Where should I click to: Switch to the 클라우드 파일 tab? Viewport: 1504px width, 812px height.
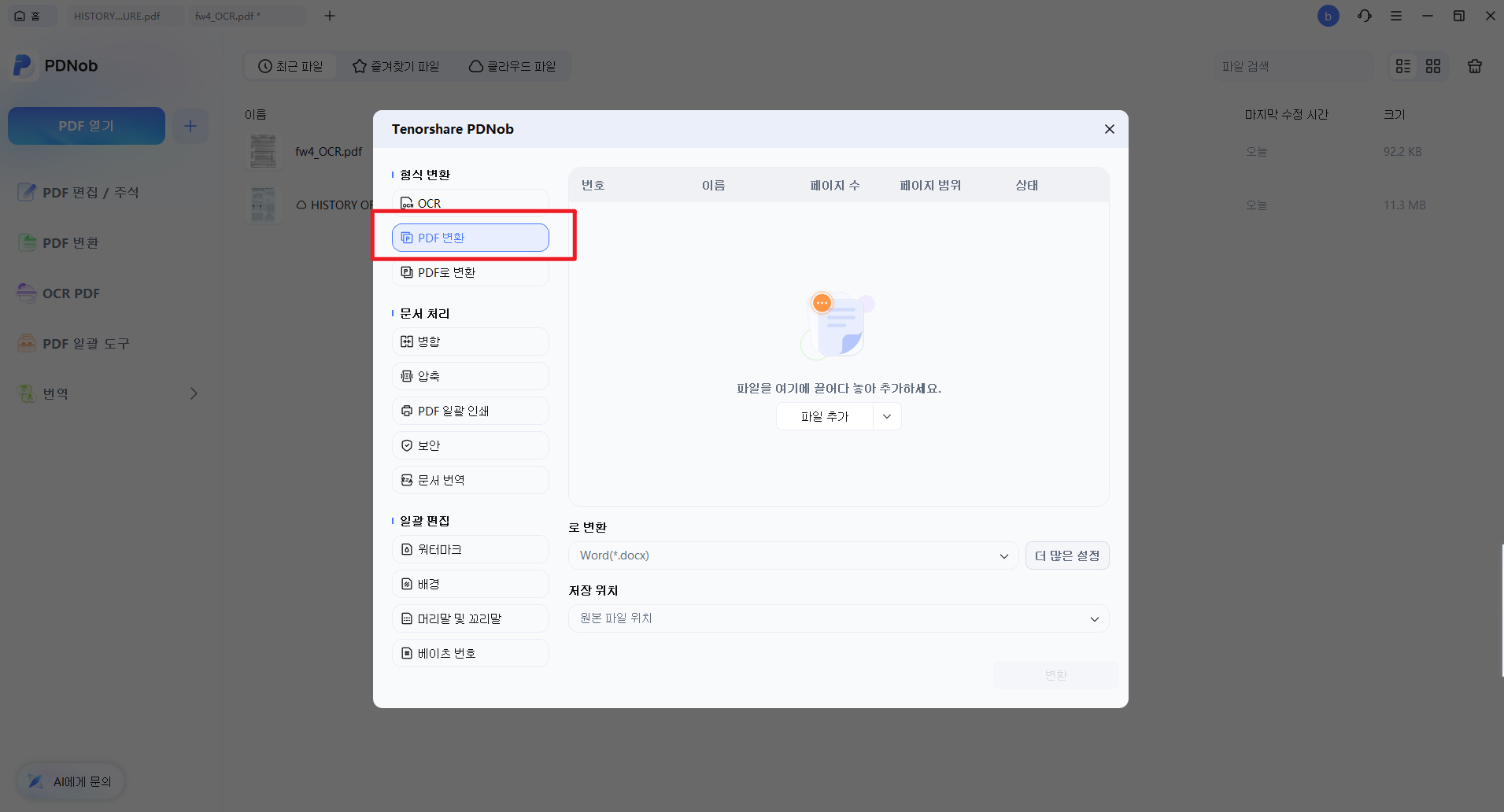pyautogui.click(x=512, y=66)
